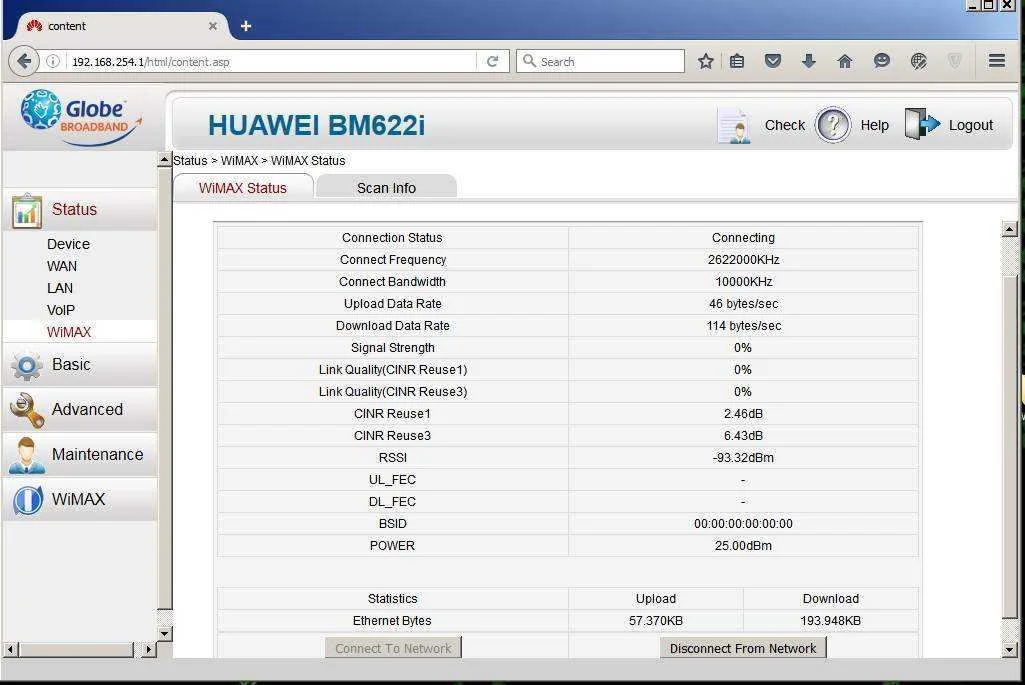Click the Disconnect From Network button

[743, 648]
